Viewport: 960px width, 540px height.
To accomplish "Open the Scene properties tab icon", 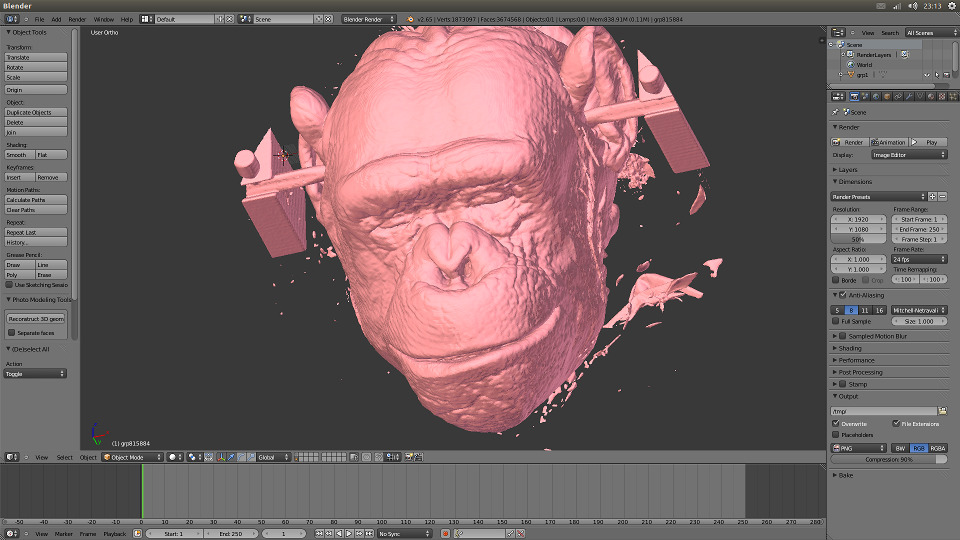I will click(x=865, y=97).
